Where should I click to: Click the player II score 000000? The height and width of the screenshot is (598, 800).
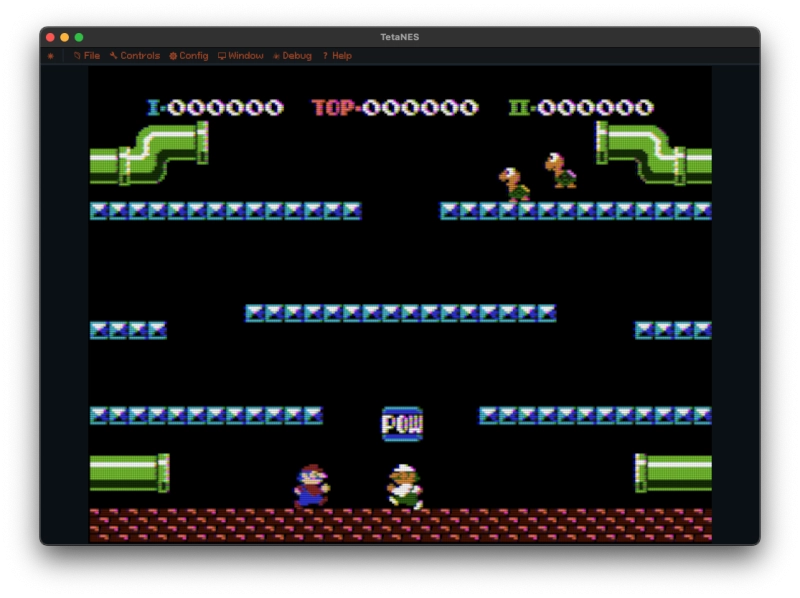point(595,107)
